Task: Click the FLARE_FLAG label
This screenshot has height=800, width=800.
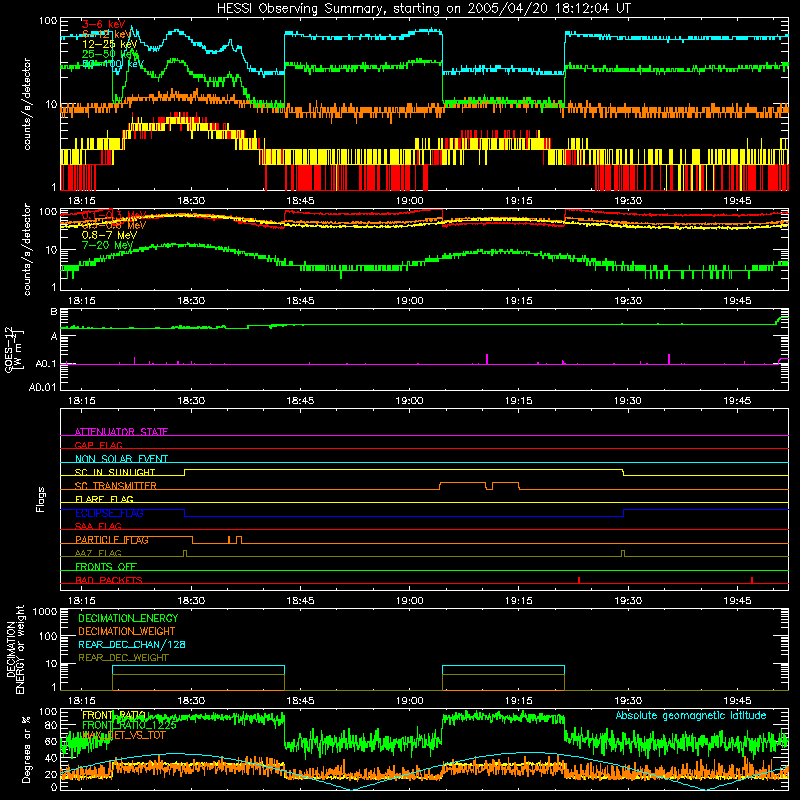Action: pyautogui.click(x=104, y=499)
